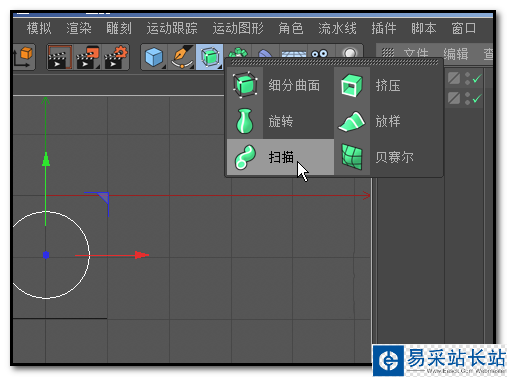Select the 贝赛尔 Bezier generator
Image resolution: width=507 pixels, height=377 pixels.
pos(388,157)
